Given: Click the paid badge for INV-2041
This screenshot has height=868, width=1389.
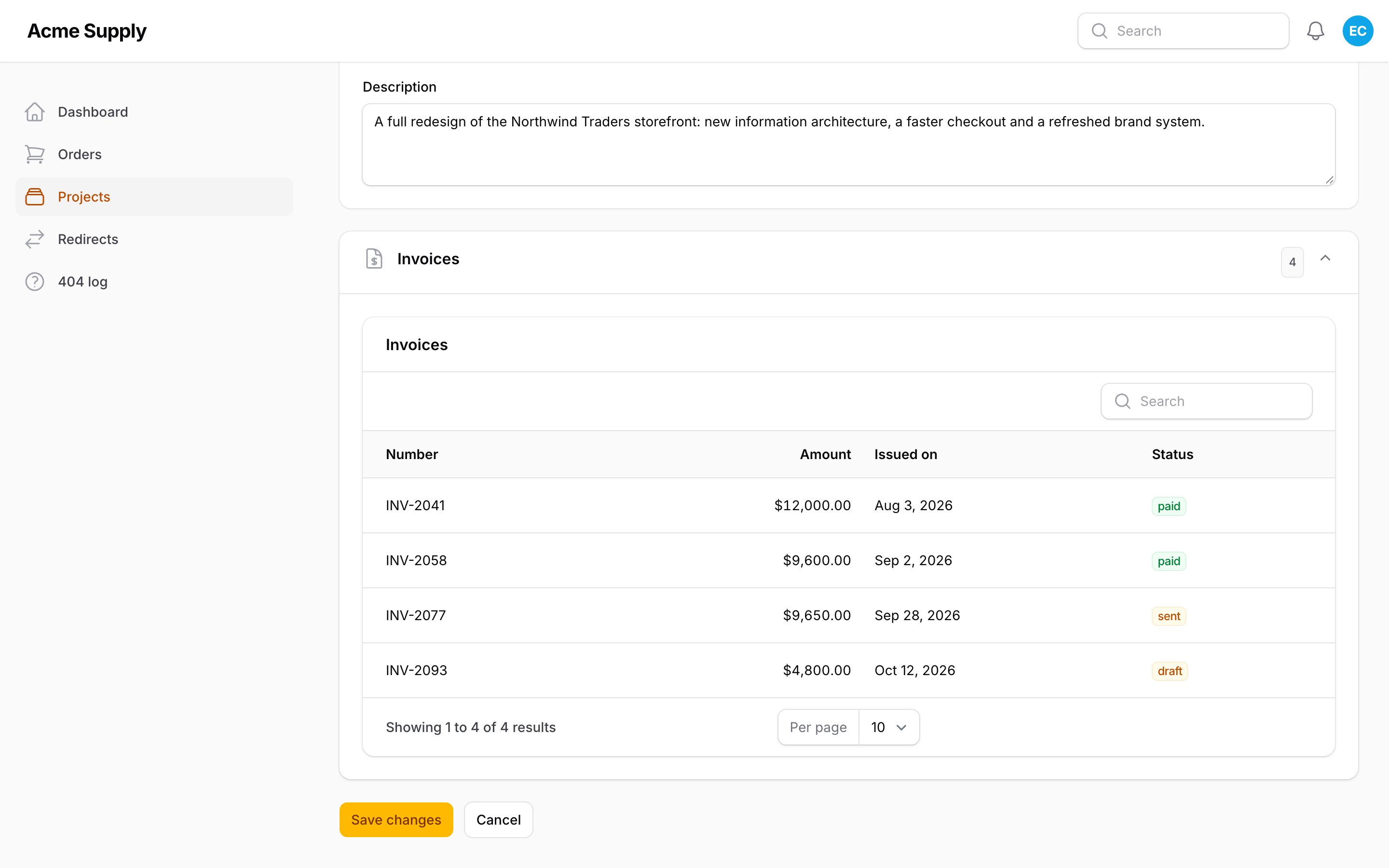Looking at the screenshot, I should click(x=1169, y=506).
